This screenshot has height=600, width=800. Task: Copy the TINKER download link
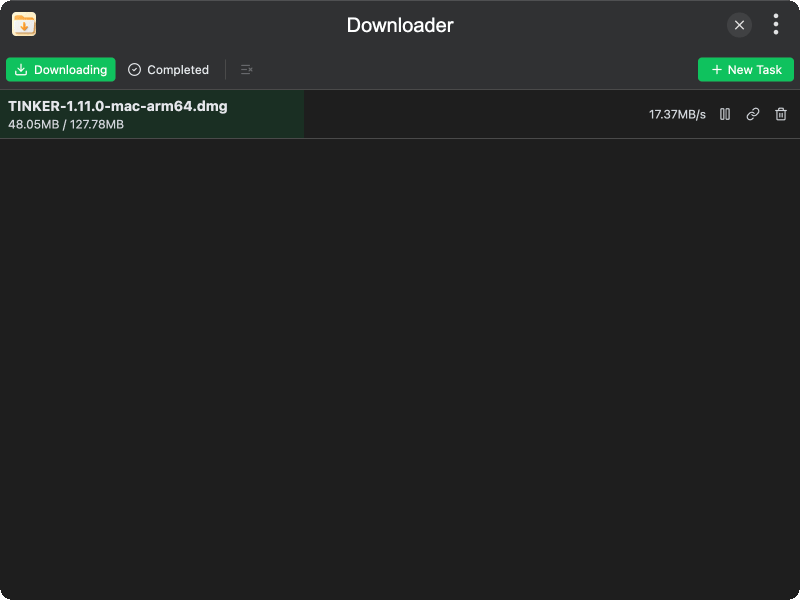pyautogui.click(x=753, y=114)
